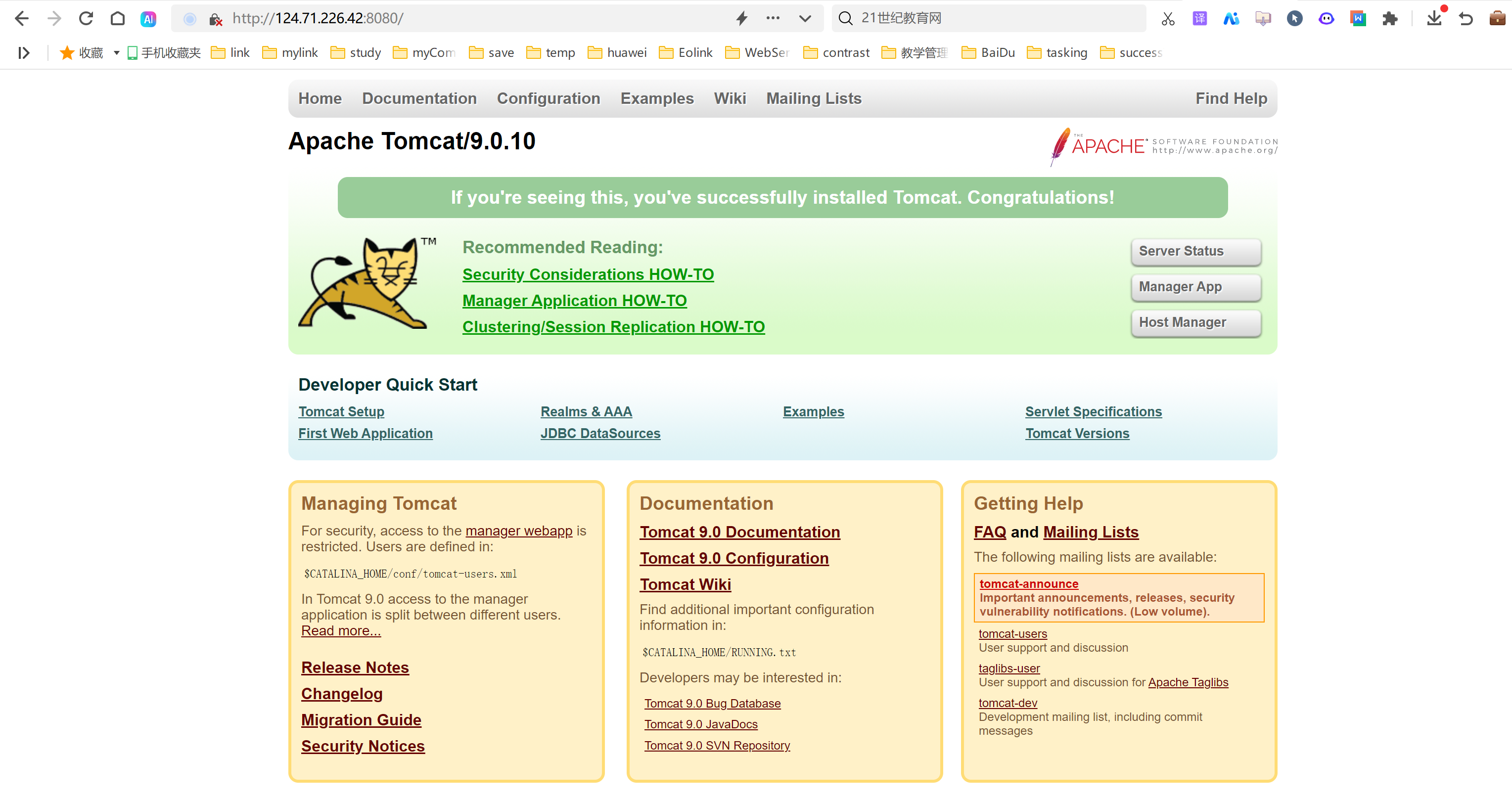
Task: Click the puzzle-piece extensions icon
Action: [x=1390, y=19]
